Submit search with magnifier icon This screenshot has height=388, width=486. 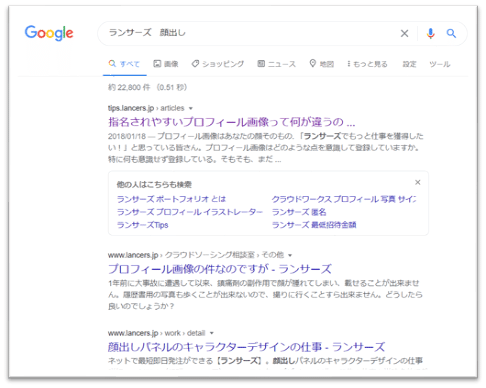click(451, 33)
